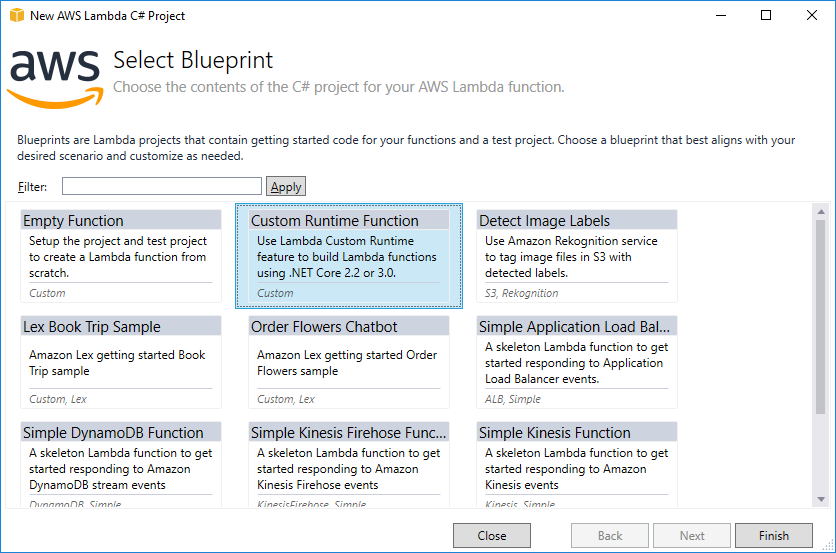
Task: Pick the Simple Kinesis Firehose Function blueprint
Action: tap(349, 464)
